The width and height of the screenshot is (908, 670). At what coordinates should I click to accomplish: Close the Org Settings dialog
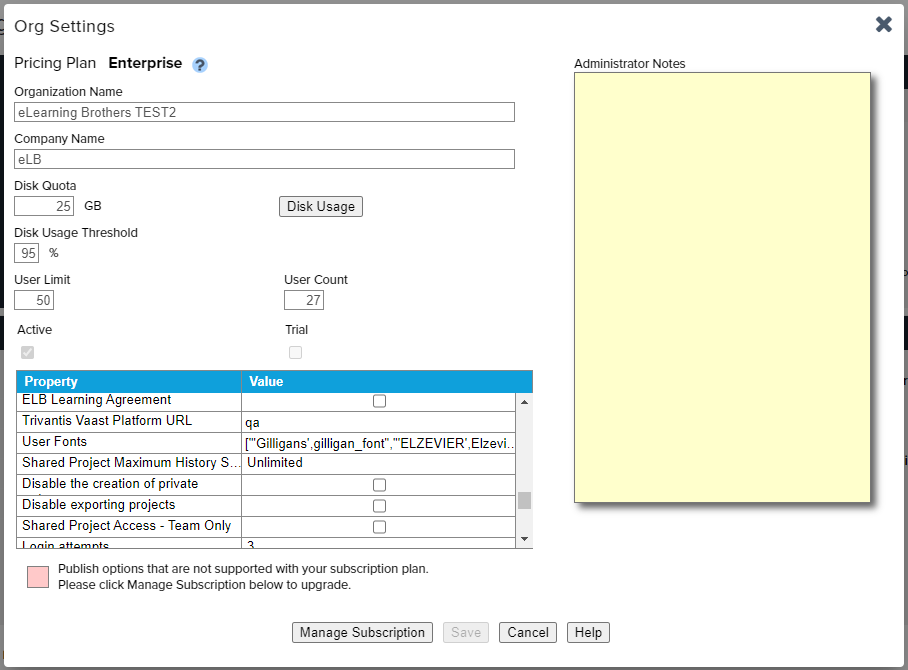point(883,25)
